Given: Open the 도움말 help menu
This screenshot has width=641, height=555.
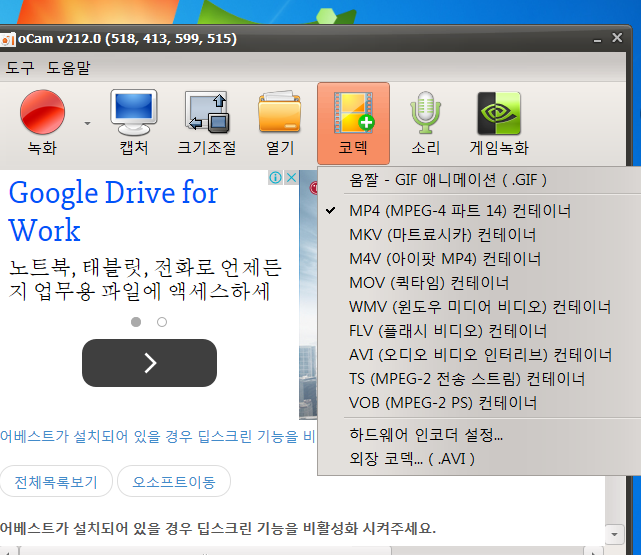Looking at the screenshot, I should tap(68, 67).
